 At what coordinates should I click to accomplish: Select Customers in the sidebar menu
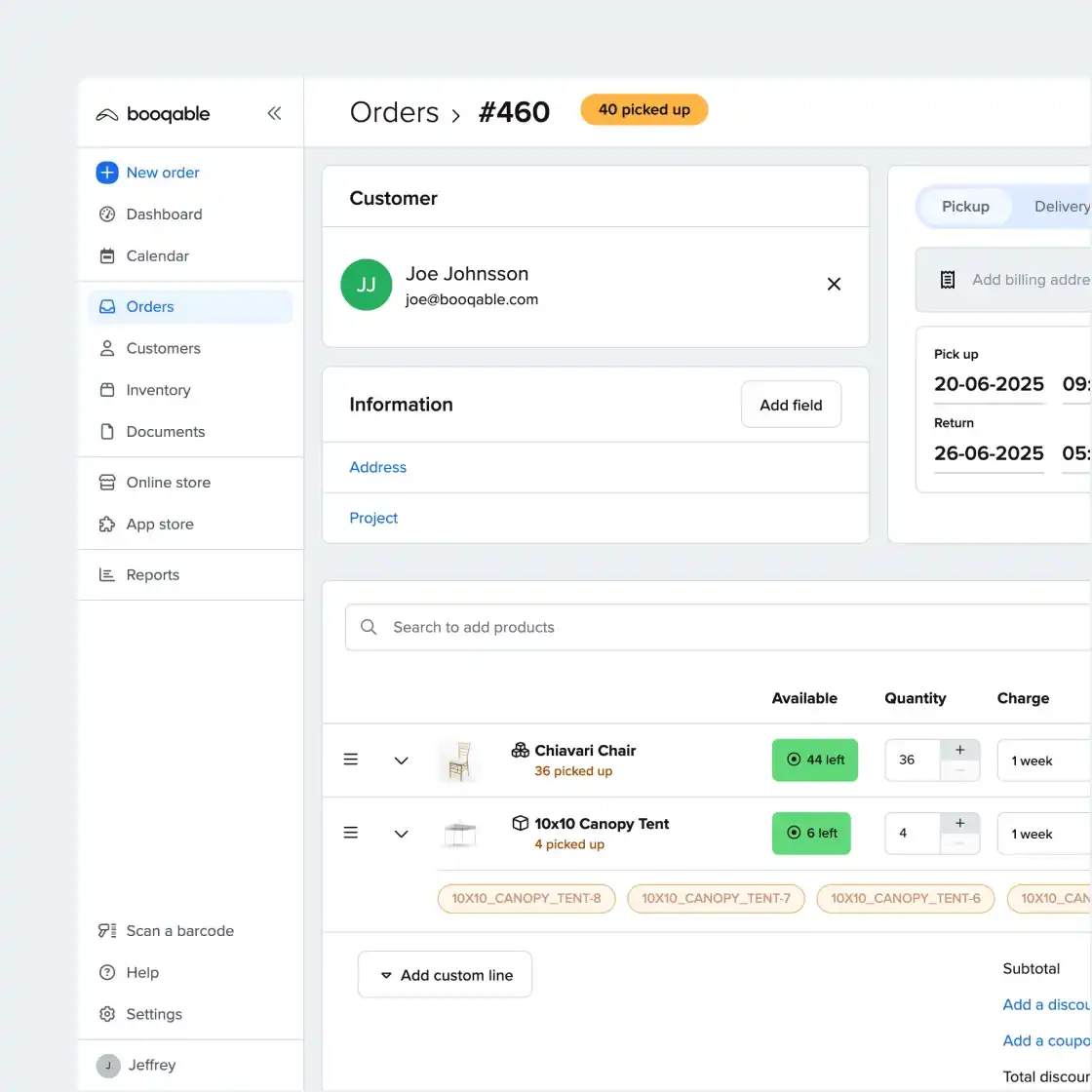click(162, 348)
